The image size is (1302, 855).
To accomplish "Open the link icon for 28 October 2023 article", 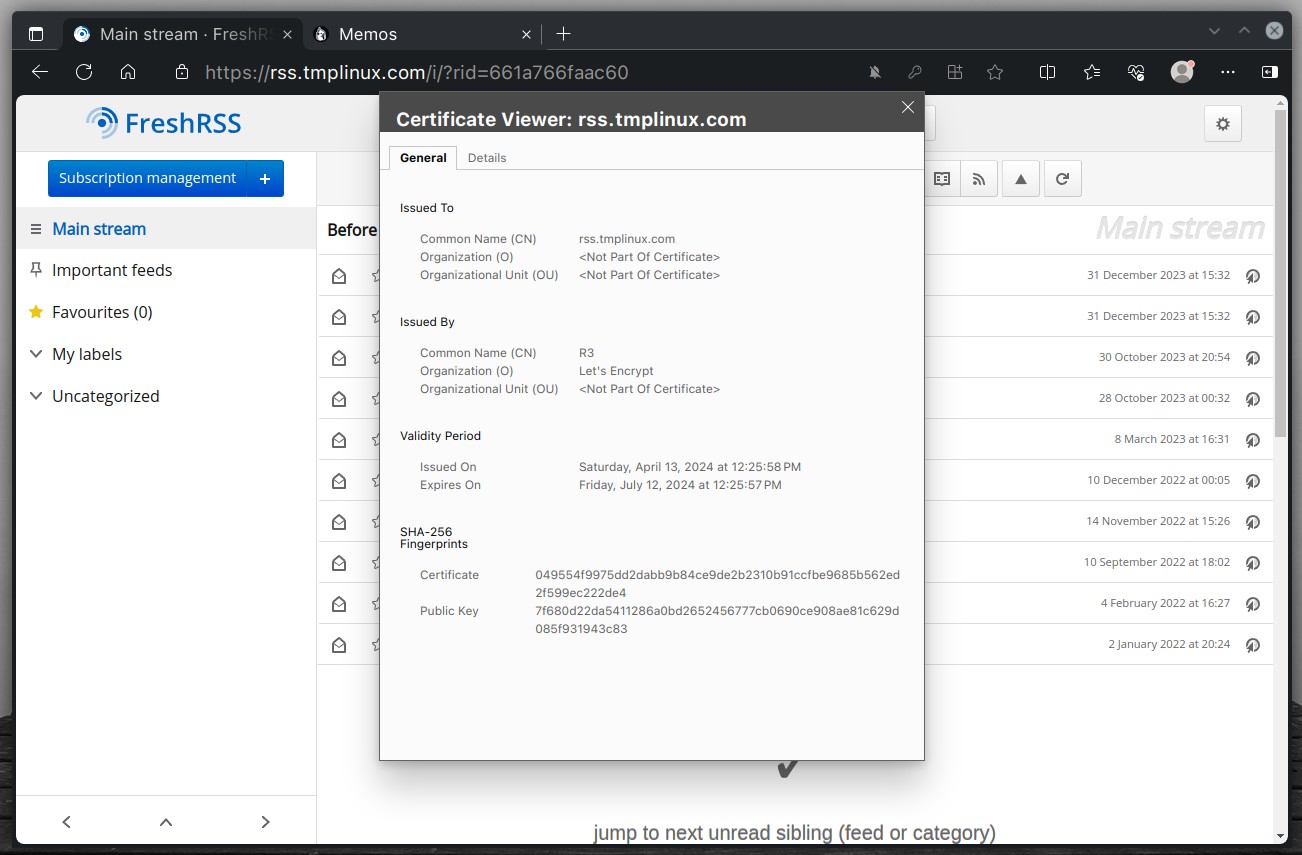I will [1253, 399].
